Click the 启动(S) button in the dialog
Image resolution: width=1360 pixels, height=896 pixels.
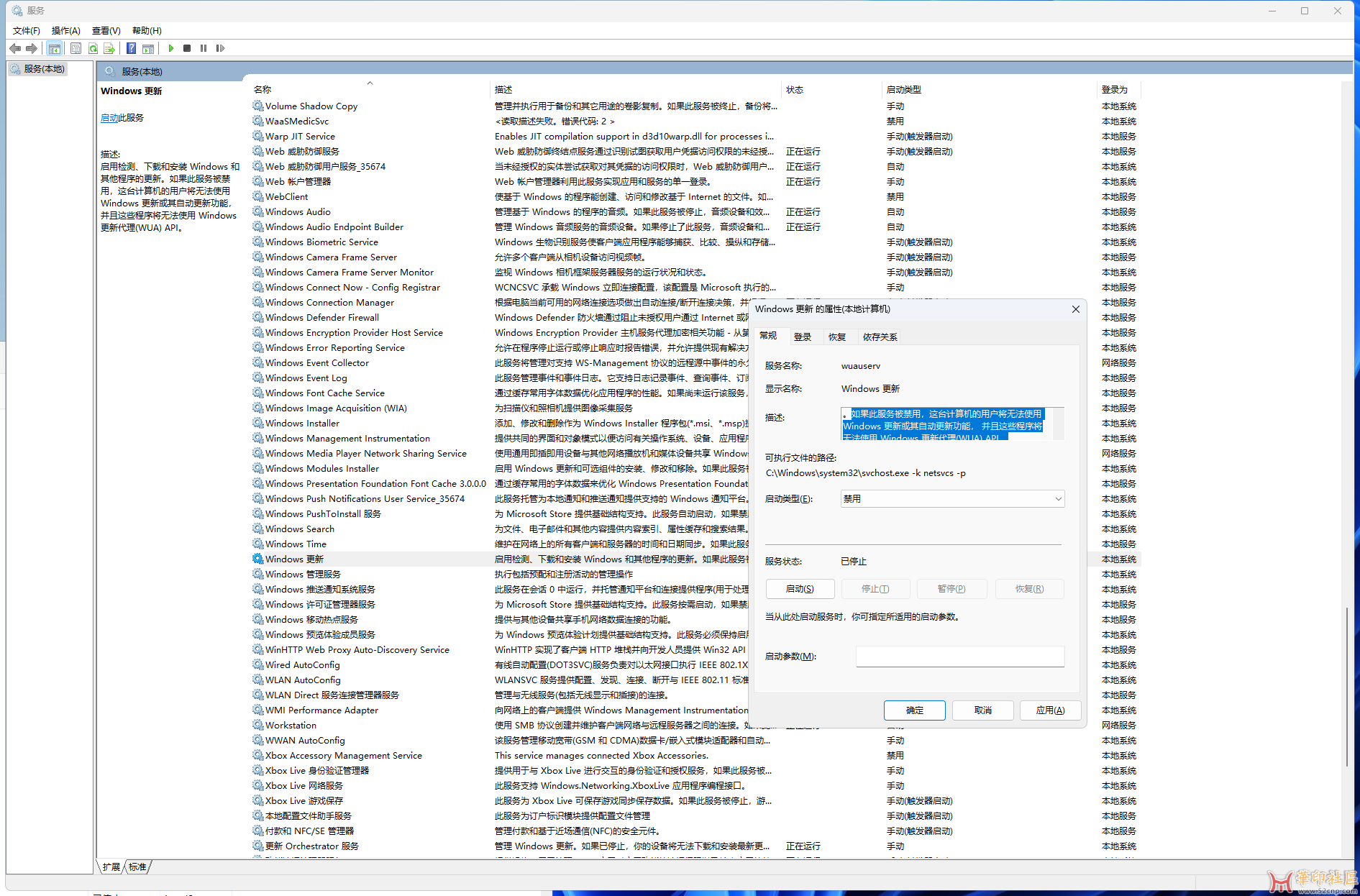click(x=800, y=589)
